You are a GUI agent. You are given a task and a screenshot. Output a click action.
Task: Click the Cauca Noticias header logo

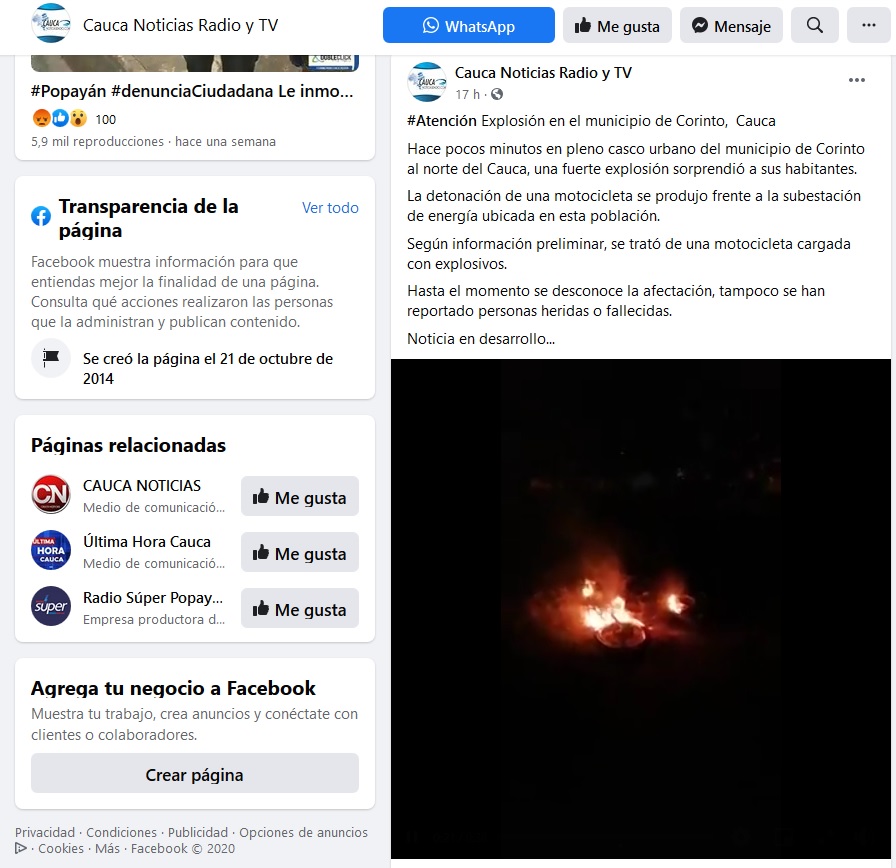[50, 23]
